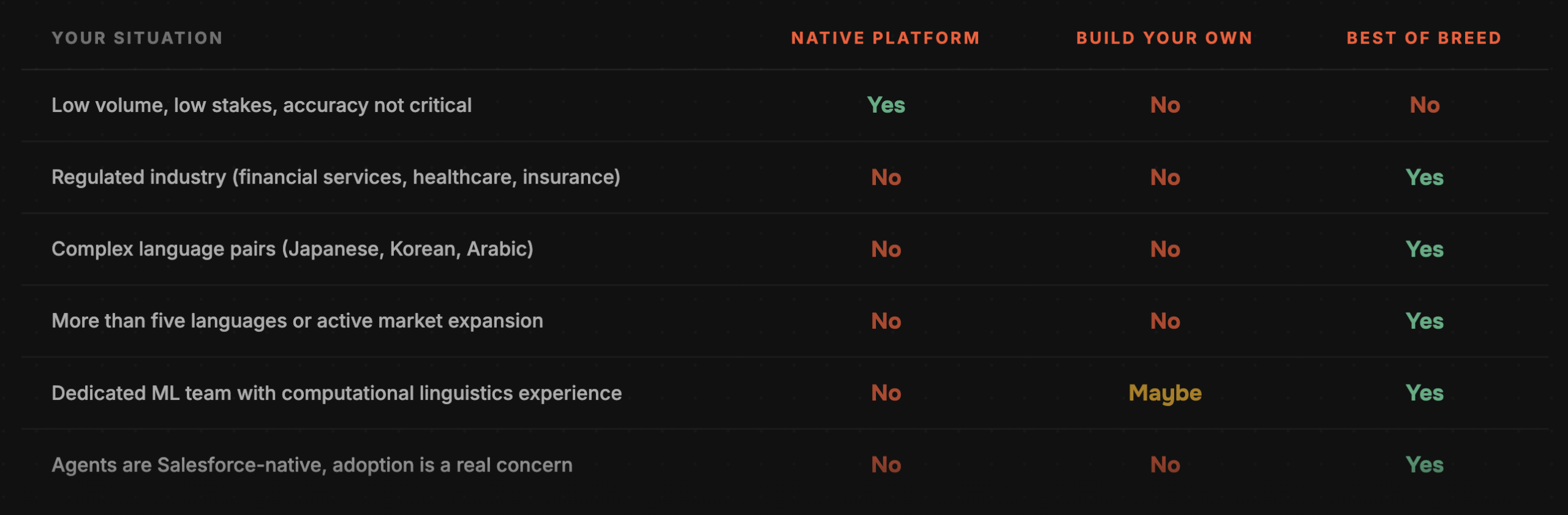1568x515 pixels.
Task: Click the 'More than five languages' row text
Action: (297, 321)
